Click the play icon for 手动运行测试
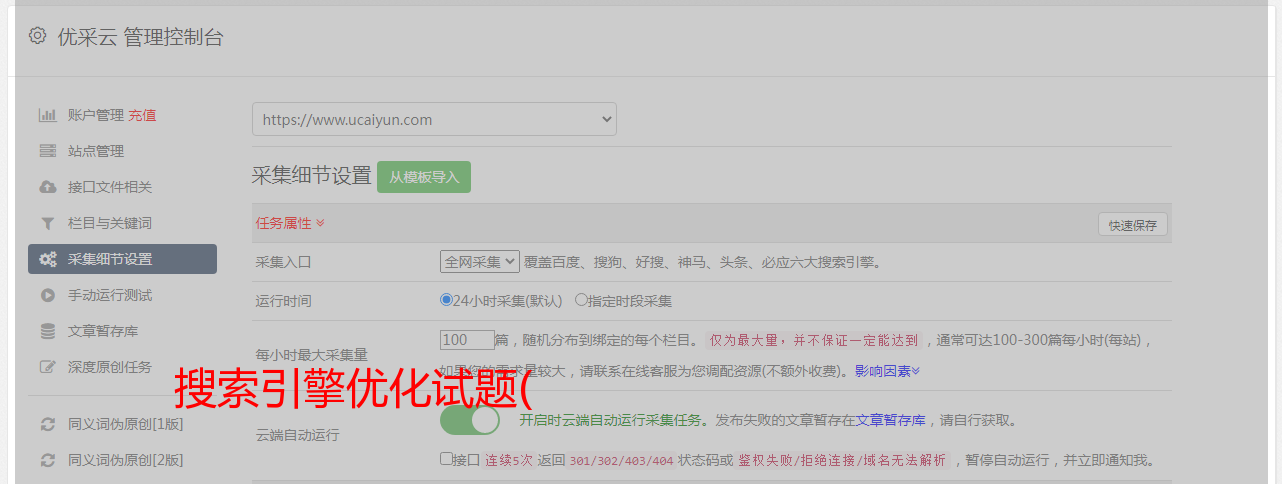The image size is (1282, 484). pos(47,295)
